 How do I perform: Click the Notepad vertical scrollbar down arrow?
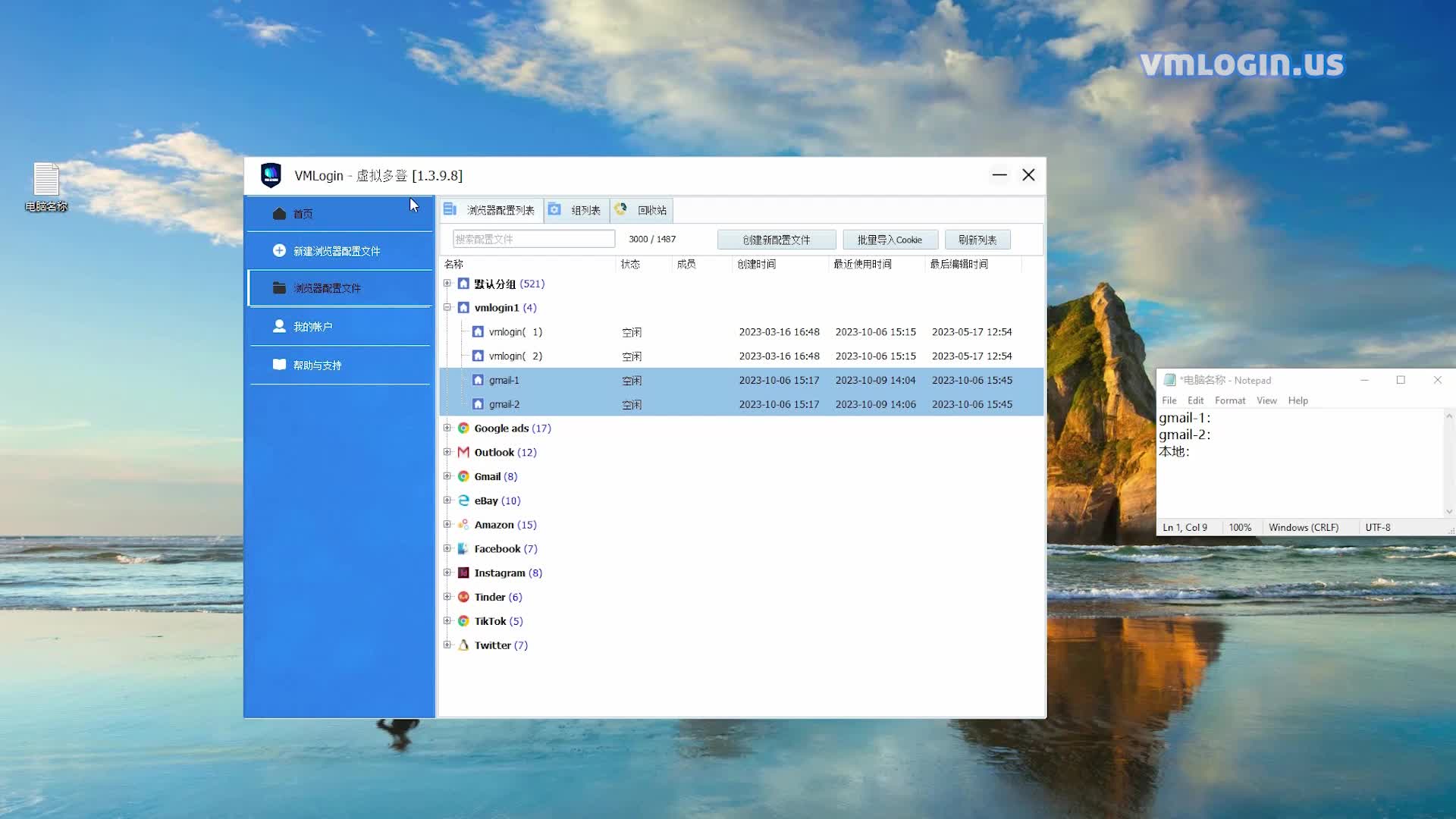[x=1448, y=511]
